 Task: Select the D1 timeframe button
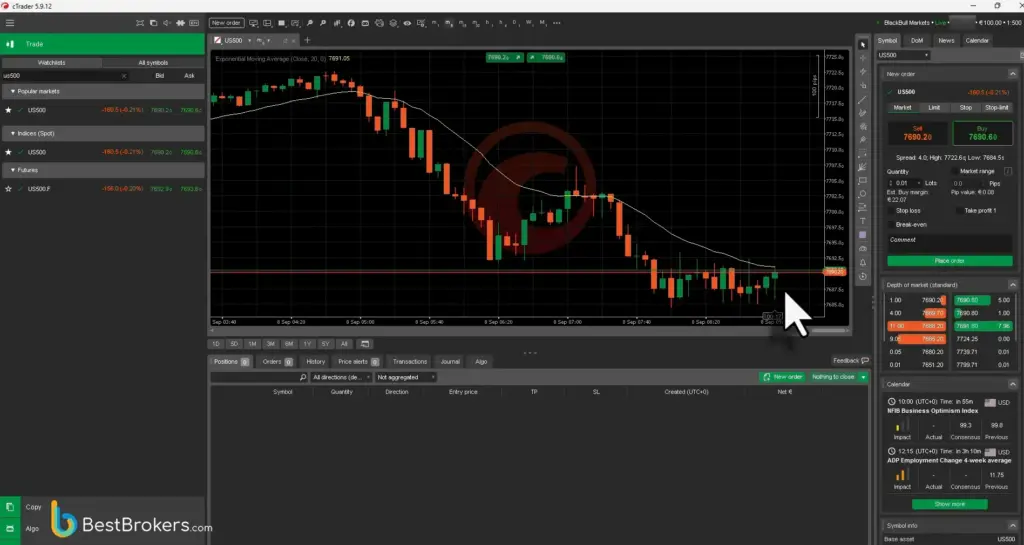coord(515,23)
